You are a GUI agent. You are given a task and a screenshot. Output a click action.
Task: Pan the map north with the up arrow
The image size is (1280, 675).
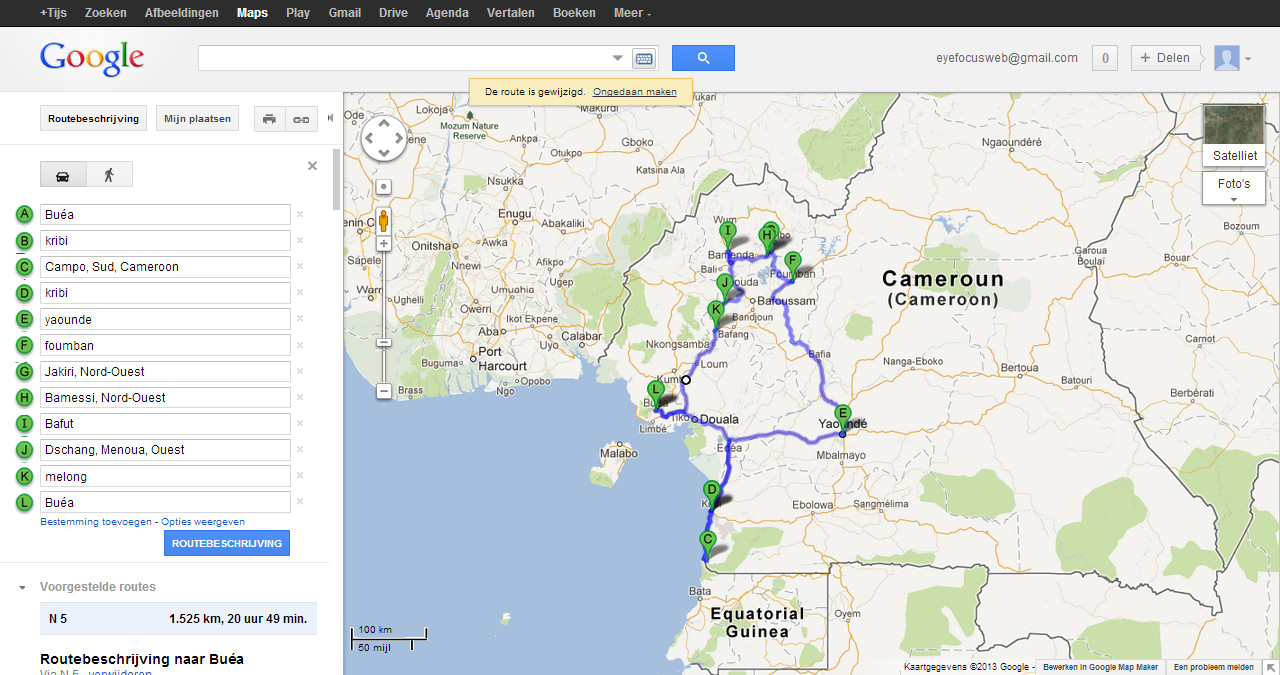384,124
